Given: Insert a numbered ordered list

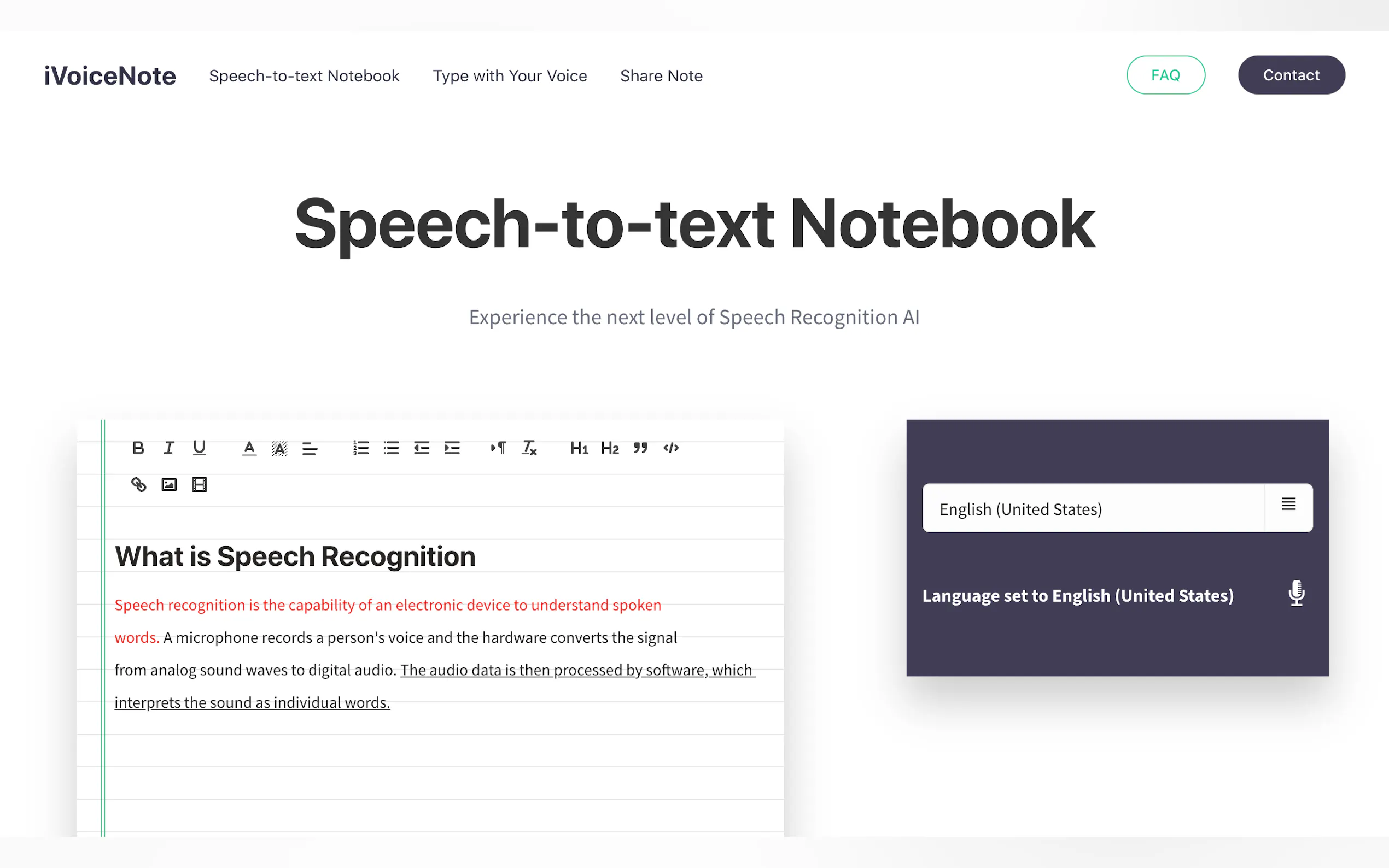Looking at the screenshot, I should click(x=360, y=448).
